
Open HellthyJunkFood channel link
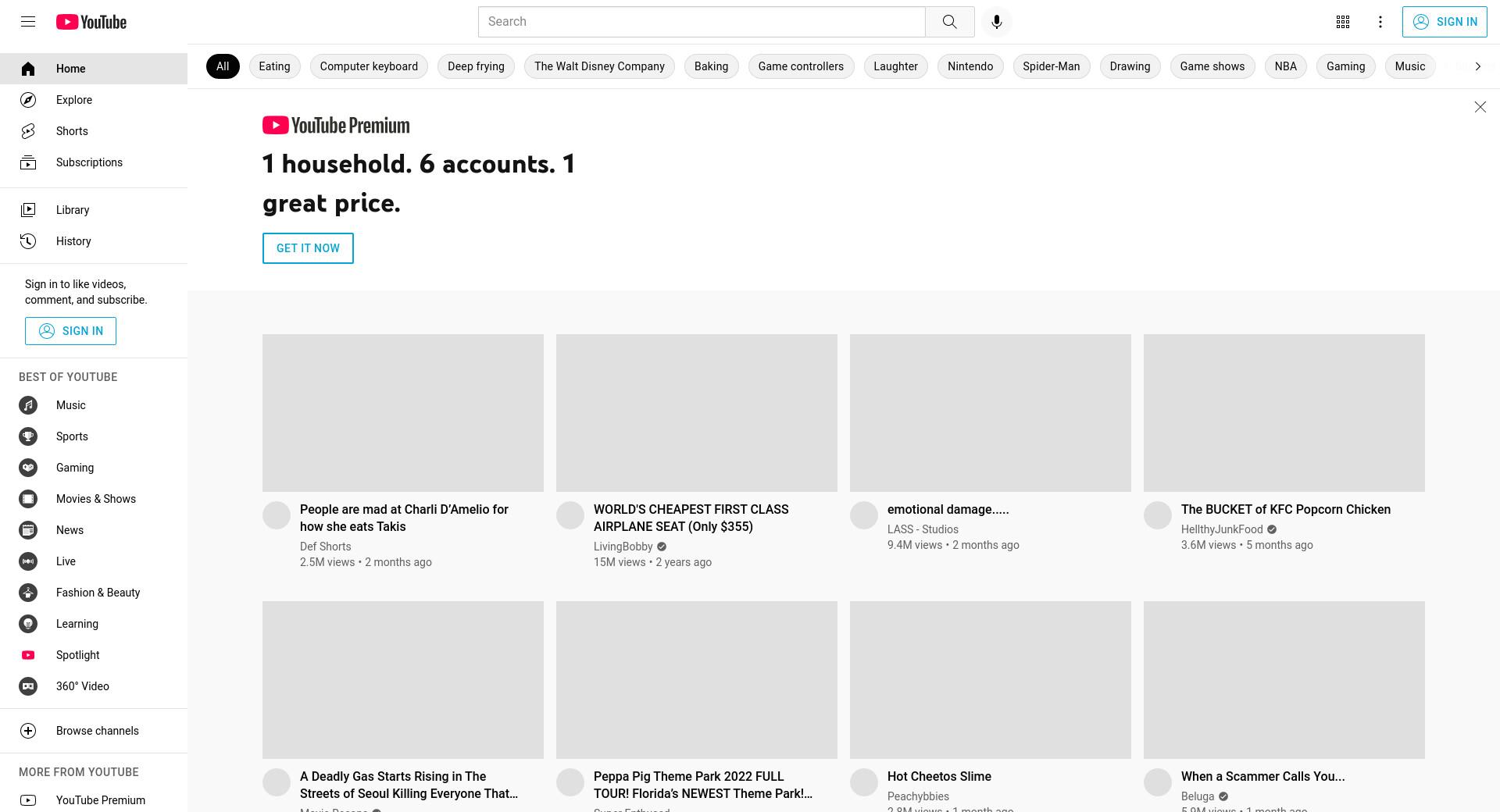[x=1222, y=529]
